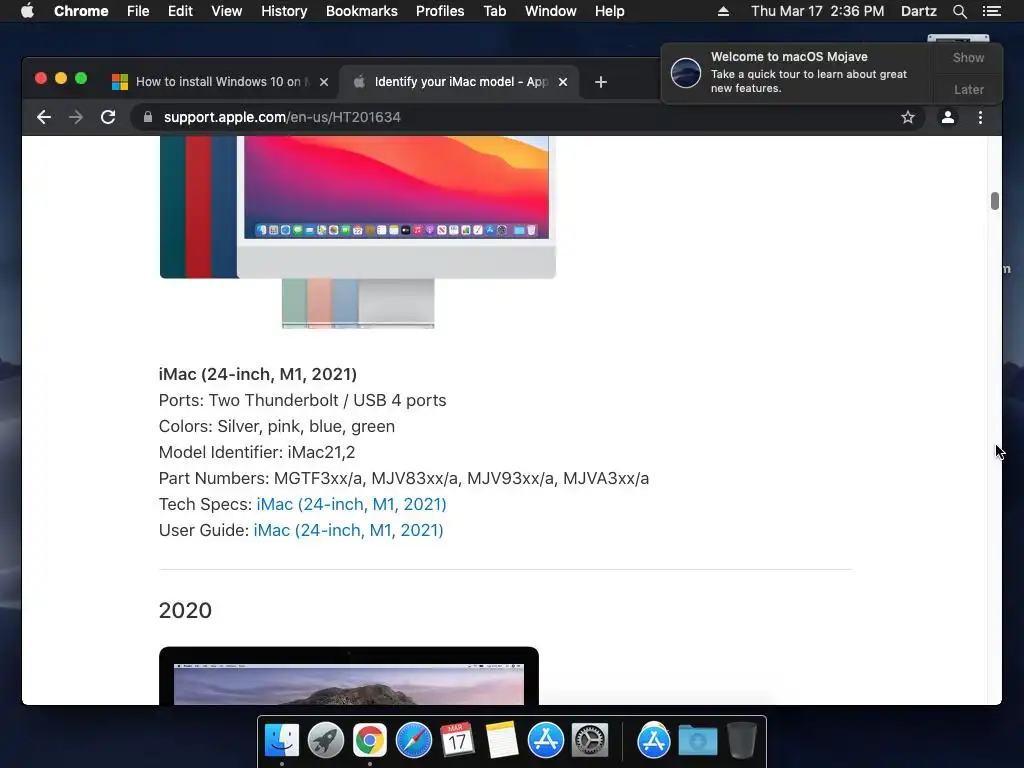
Task: Open Chrome's three-dot options menu
Action: (x=980, y=118)
